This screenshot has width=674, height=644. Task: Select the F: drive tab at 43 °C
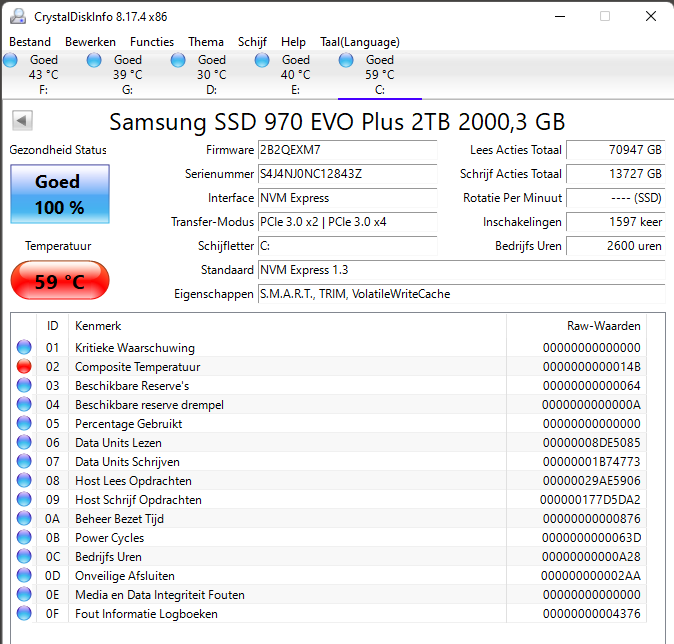[43, 75]
